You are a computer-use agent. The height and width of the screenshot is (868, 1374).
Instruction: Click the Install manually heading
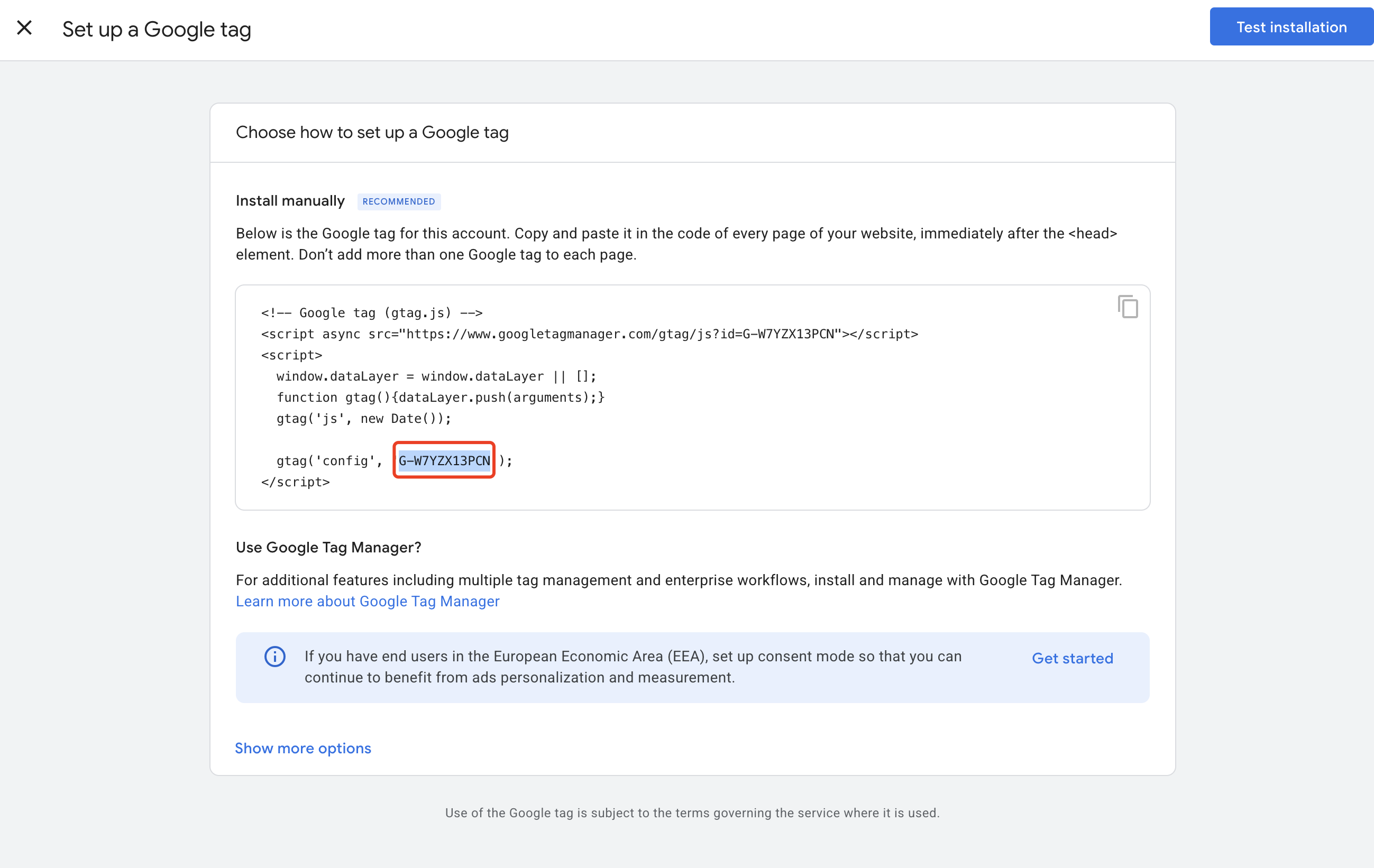point(290,201)
